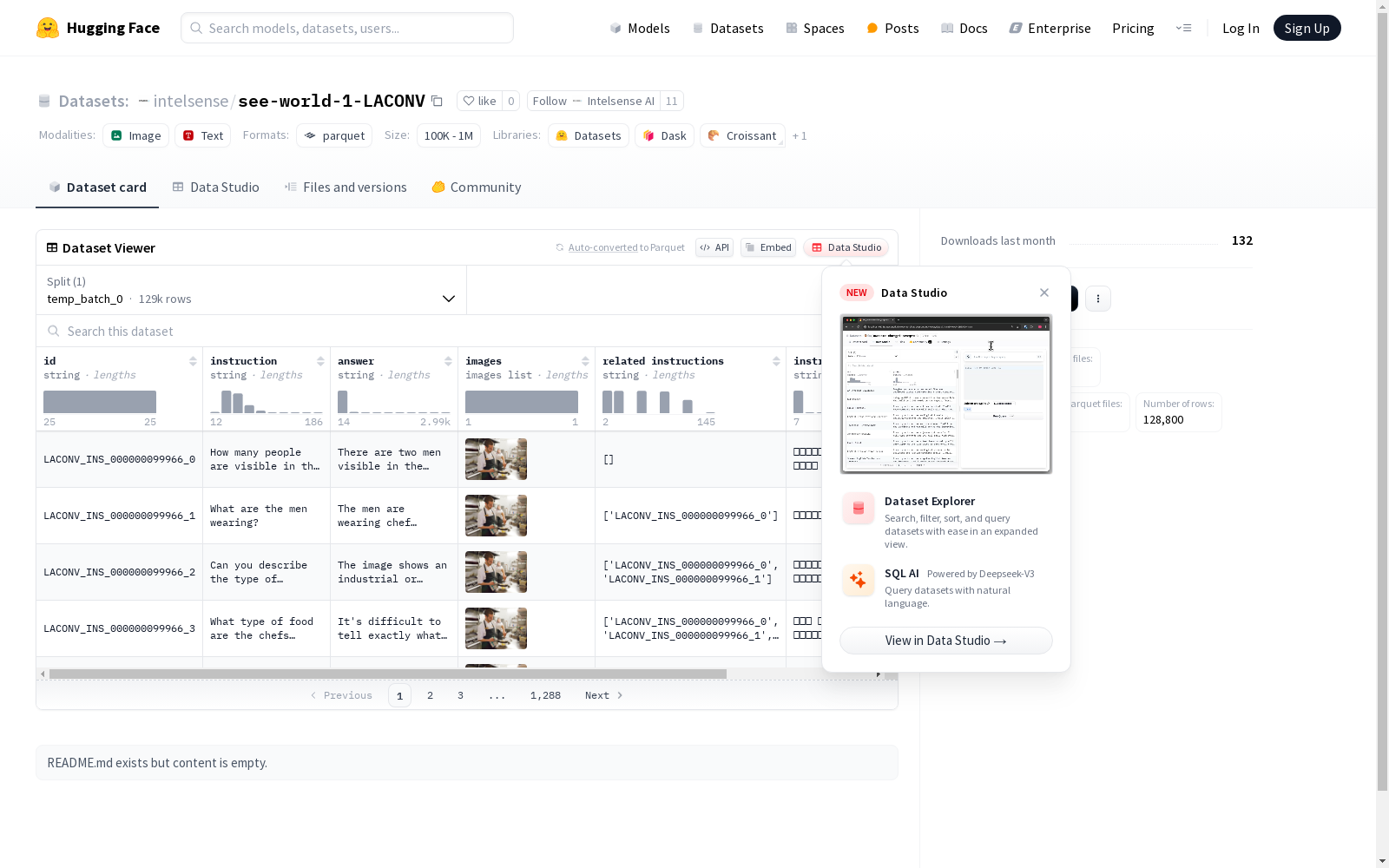Sort by the id column
Screen dimensions: 1389x868
pyautogui.click(x=193, y=361)
